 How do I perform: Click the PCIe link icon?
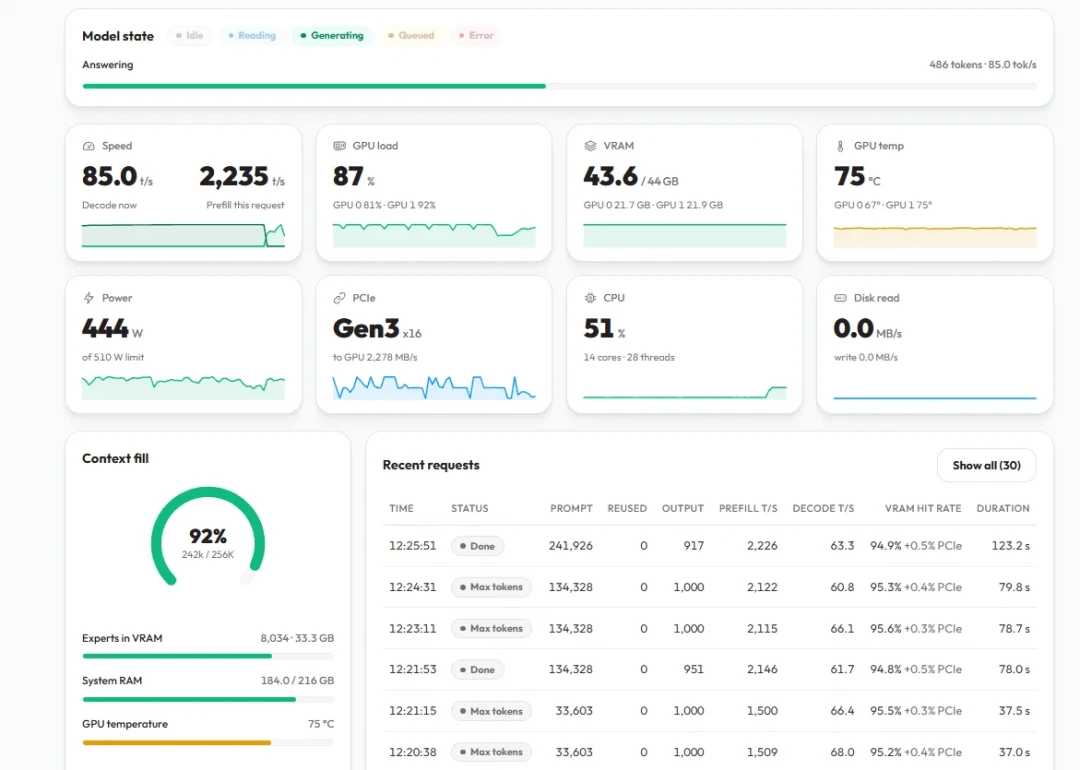(x=339, y=298)
